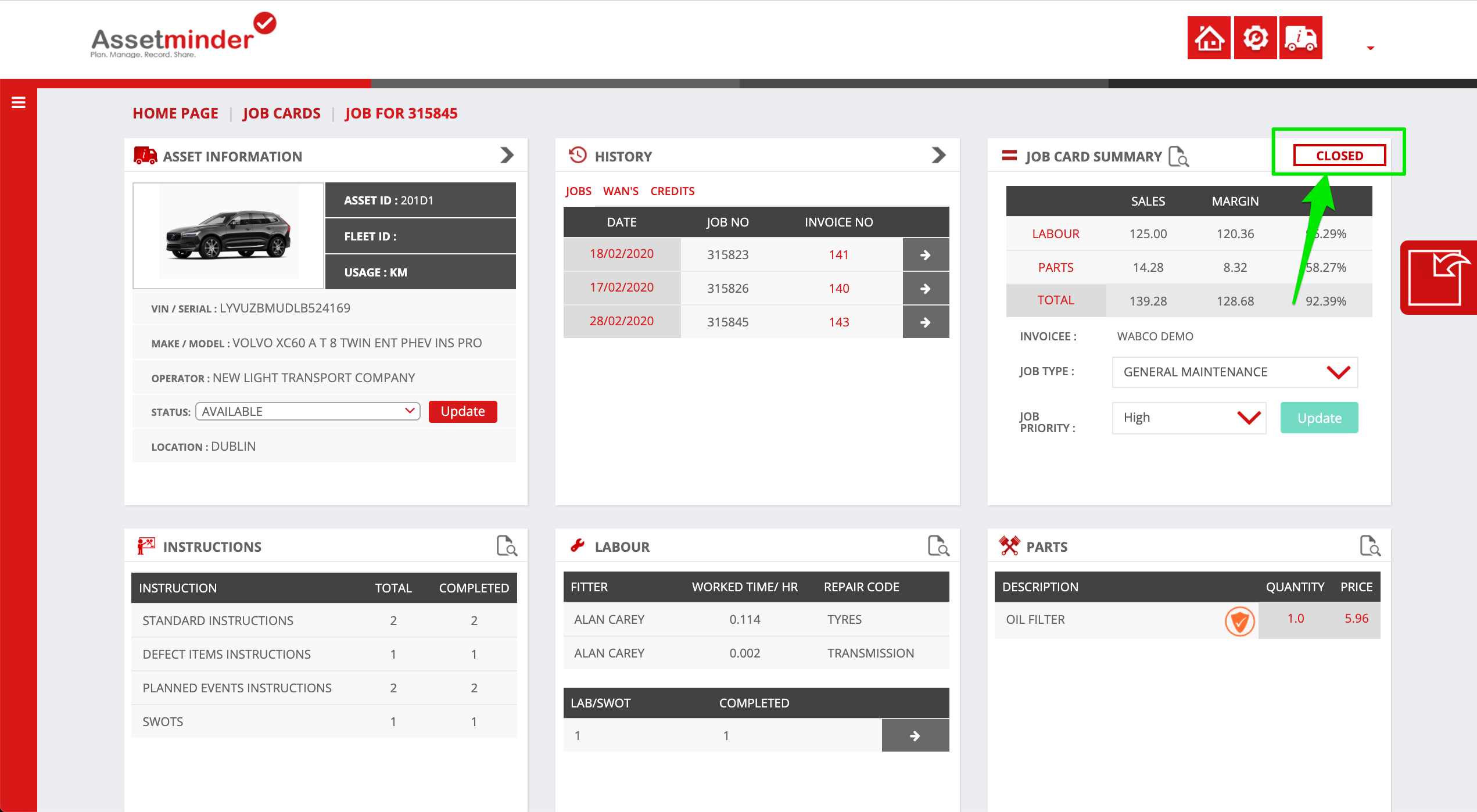
Task: Toggle the hamburger sidebar menu
Action: pyautogui.click(x=19, y=103)
